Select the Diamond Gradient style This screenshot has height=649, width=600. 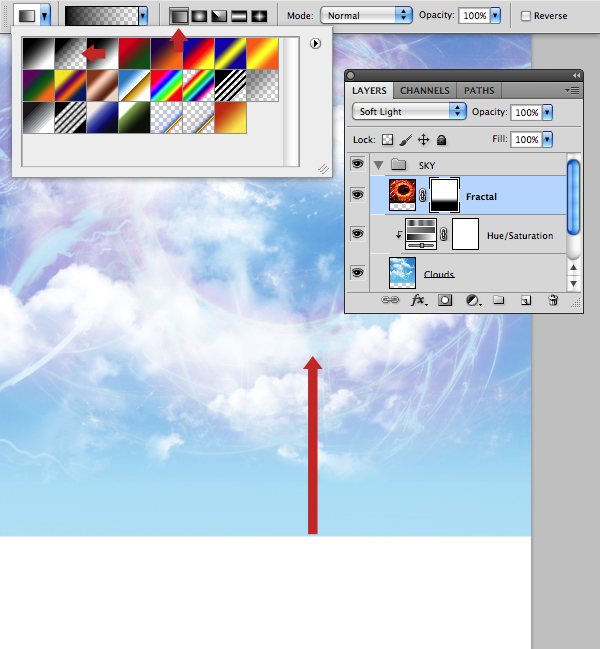[259, 16]
